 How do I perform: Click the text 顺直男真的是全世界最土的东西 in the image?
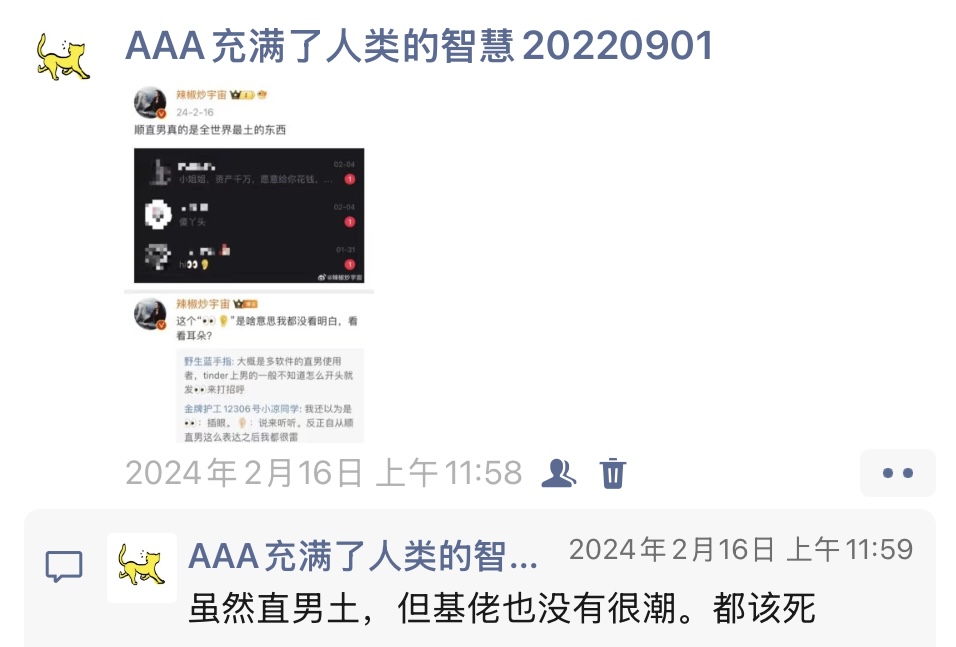coord(210,130)
